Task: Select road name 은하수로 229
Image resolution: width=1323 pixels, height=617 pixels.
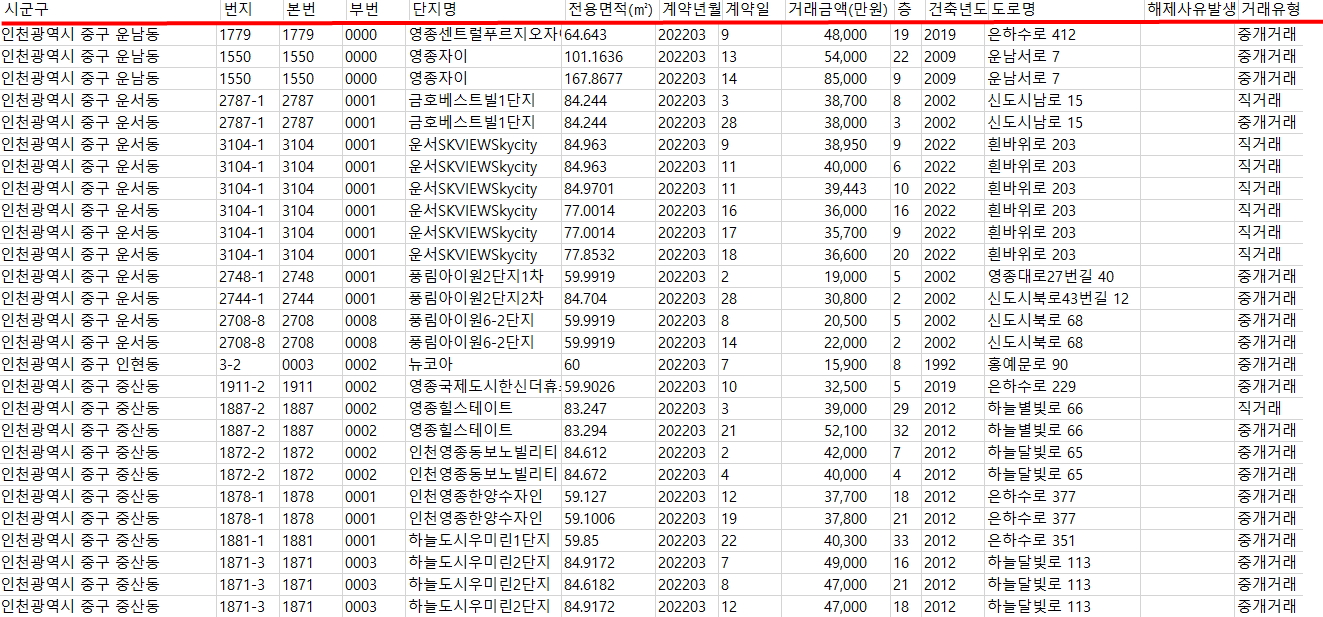Action: [1032, 387]
